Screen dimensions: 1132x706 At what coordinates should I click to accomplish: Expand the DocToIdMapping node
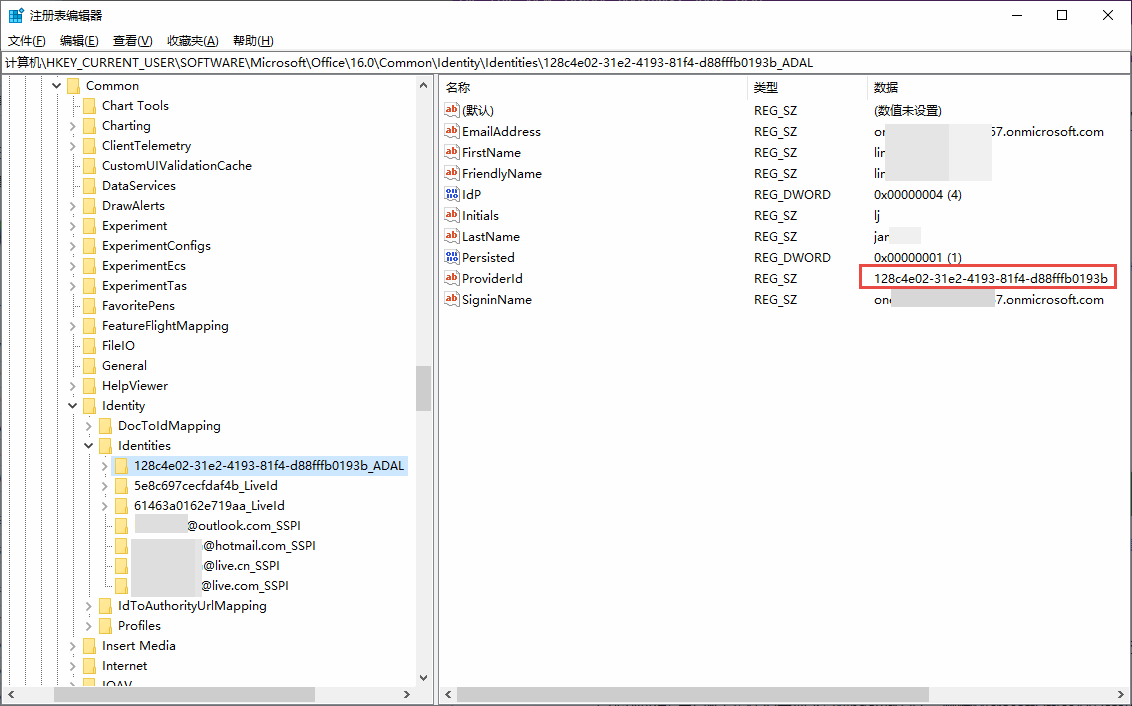(89, 426)
